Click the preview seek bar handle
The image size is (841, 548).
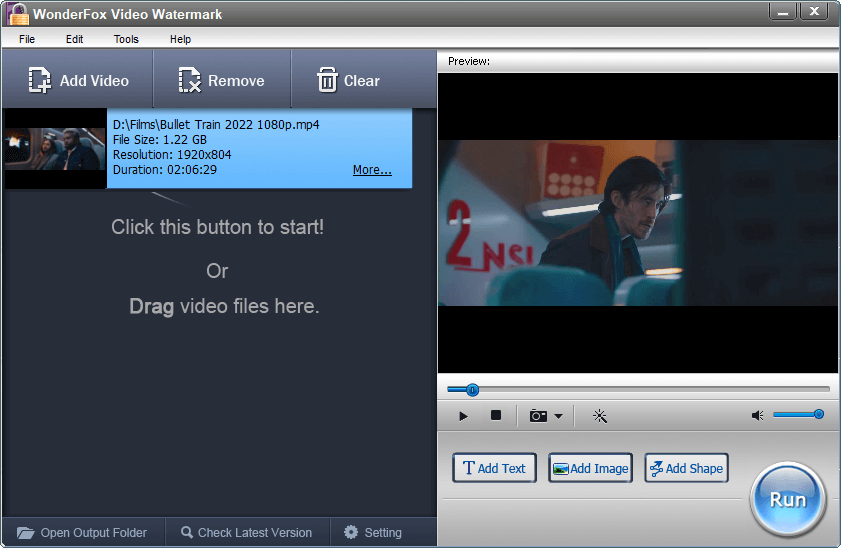click(x=472, y=390)
